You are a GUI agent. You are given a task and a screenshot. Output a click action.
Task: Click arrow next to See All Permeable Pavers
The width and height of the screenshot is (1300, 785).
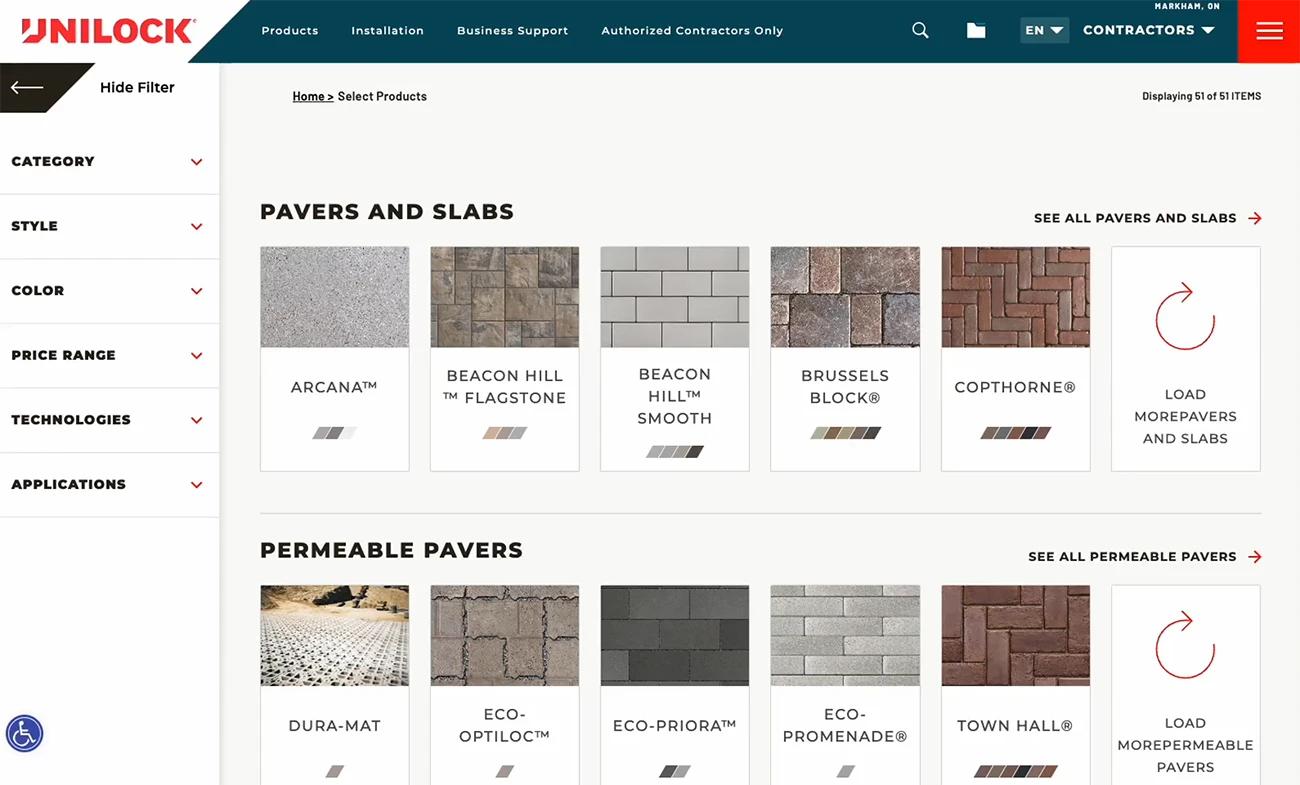(1255, 557)
